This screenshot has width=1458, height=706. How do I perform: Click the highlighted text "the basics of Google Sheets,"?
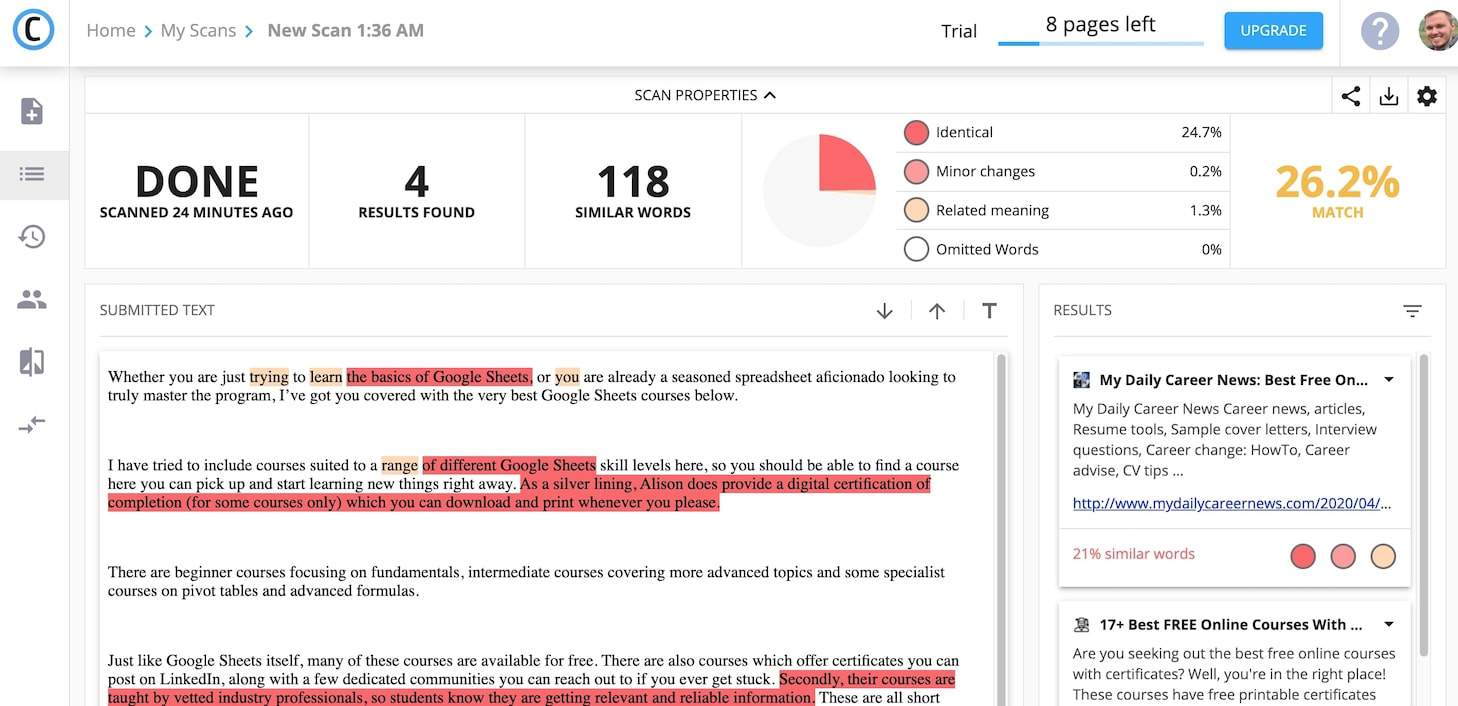[440, 378]
